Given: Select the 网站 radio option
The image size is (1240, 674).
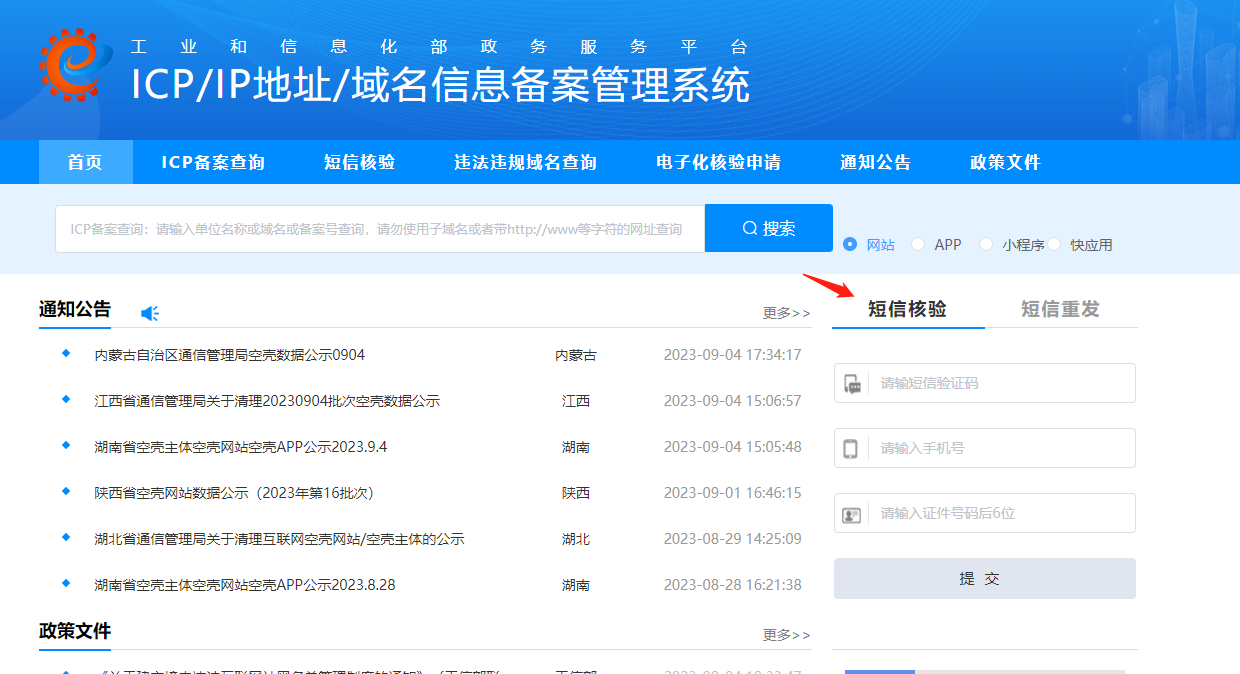Looking at the screenshot, I should (x=851, y=244).
